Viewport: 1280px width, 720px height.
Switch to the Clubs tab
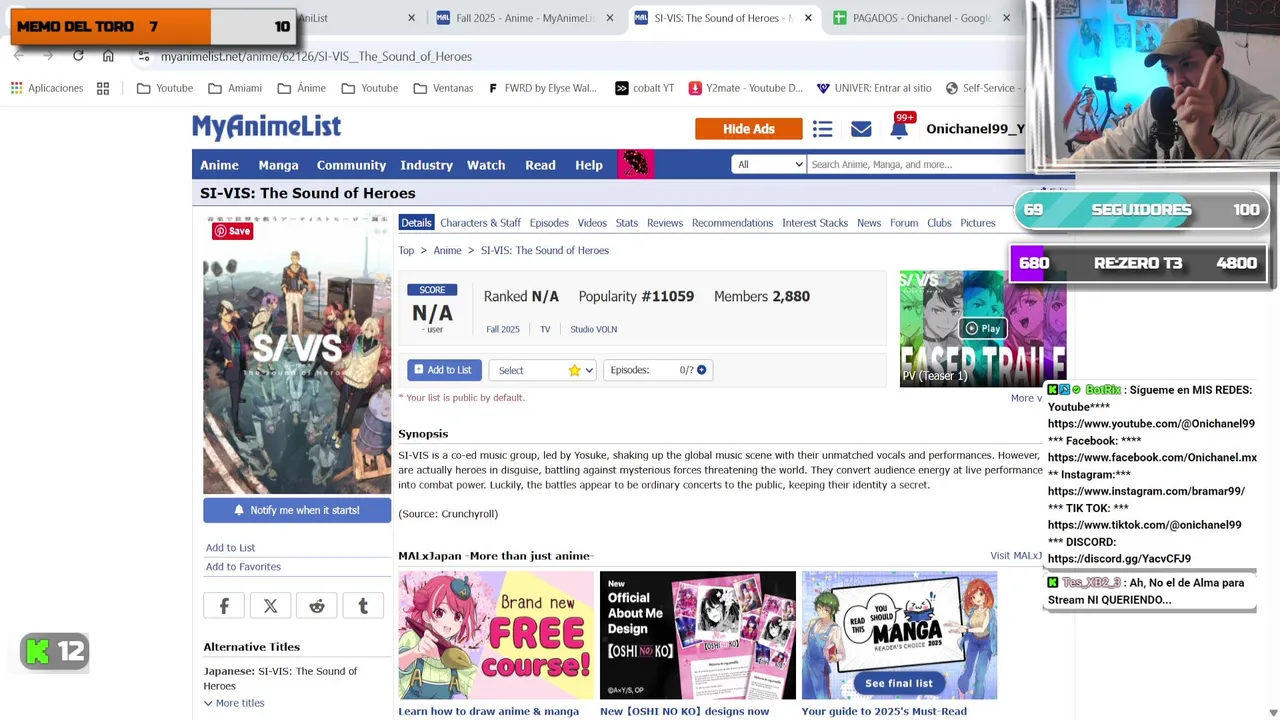(x=939, y=223)
